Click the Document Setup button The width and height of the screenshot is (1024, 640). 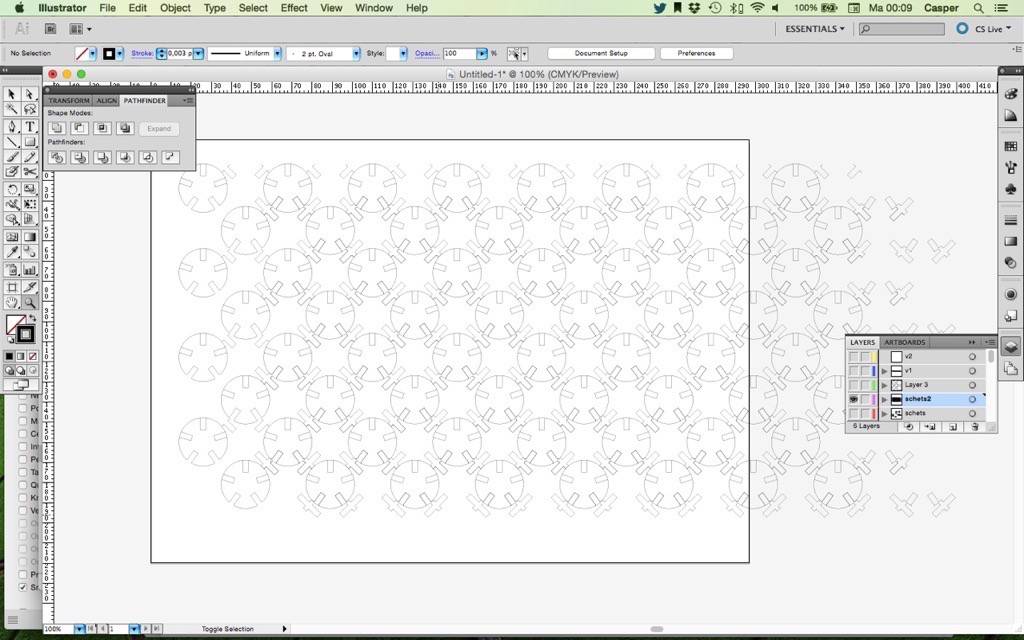[601, 54]
